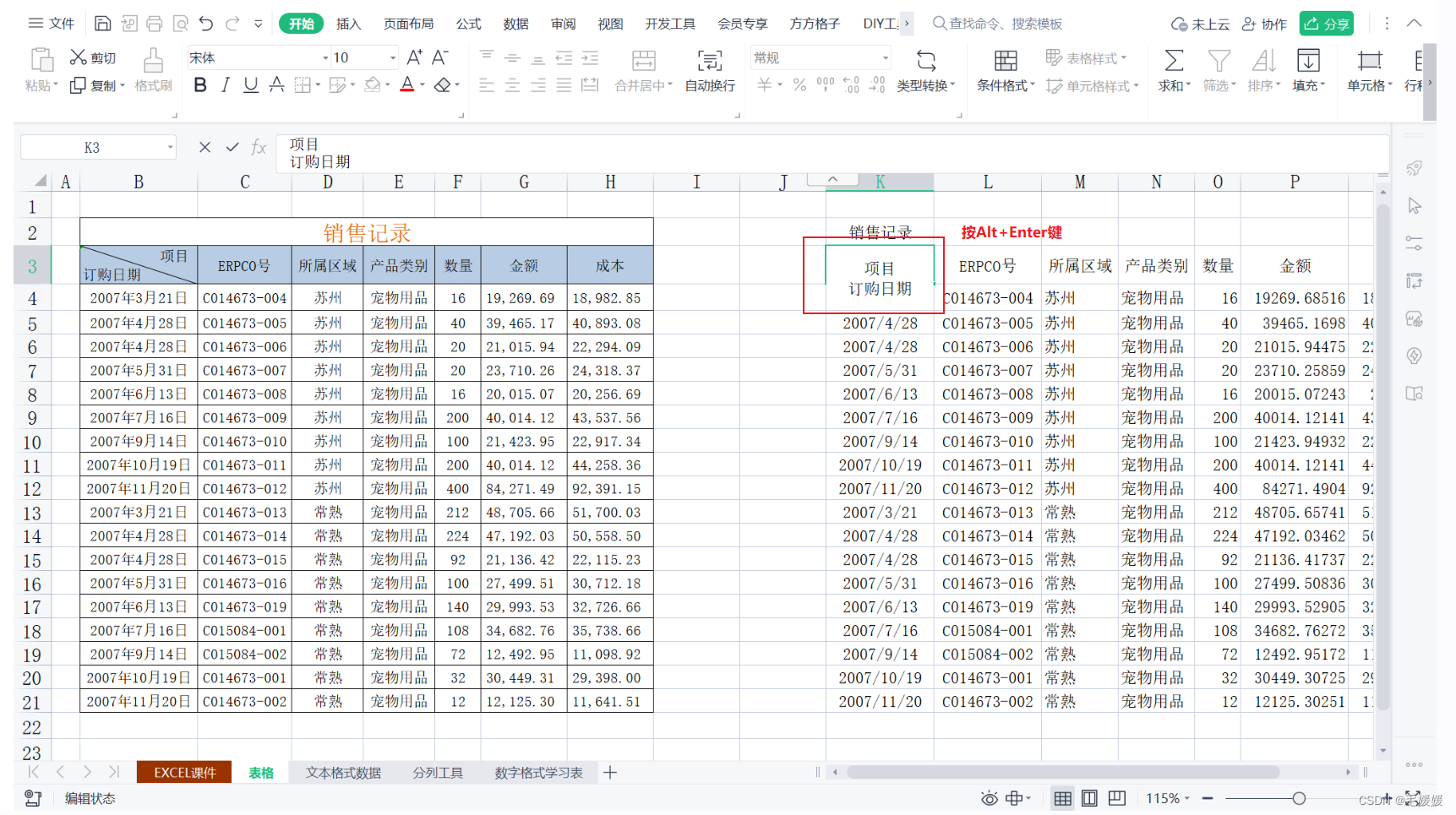Click the Copy (复制) icon
This screenshot has height=815, width=1456.
click(78, 85)
